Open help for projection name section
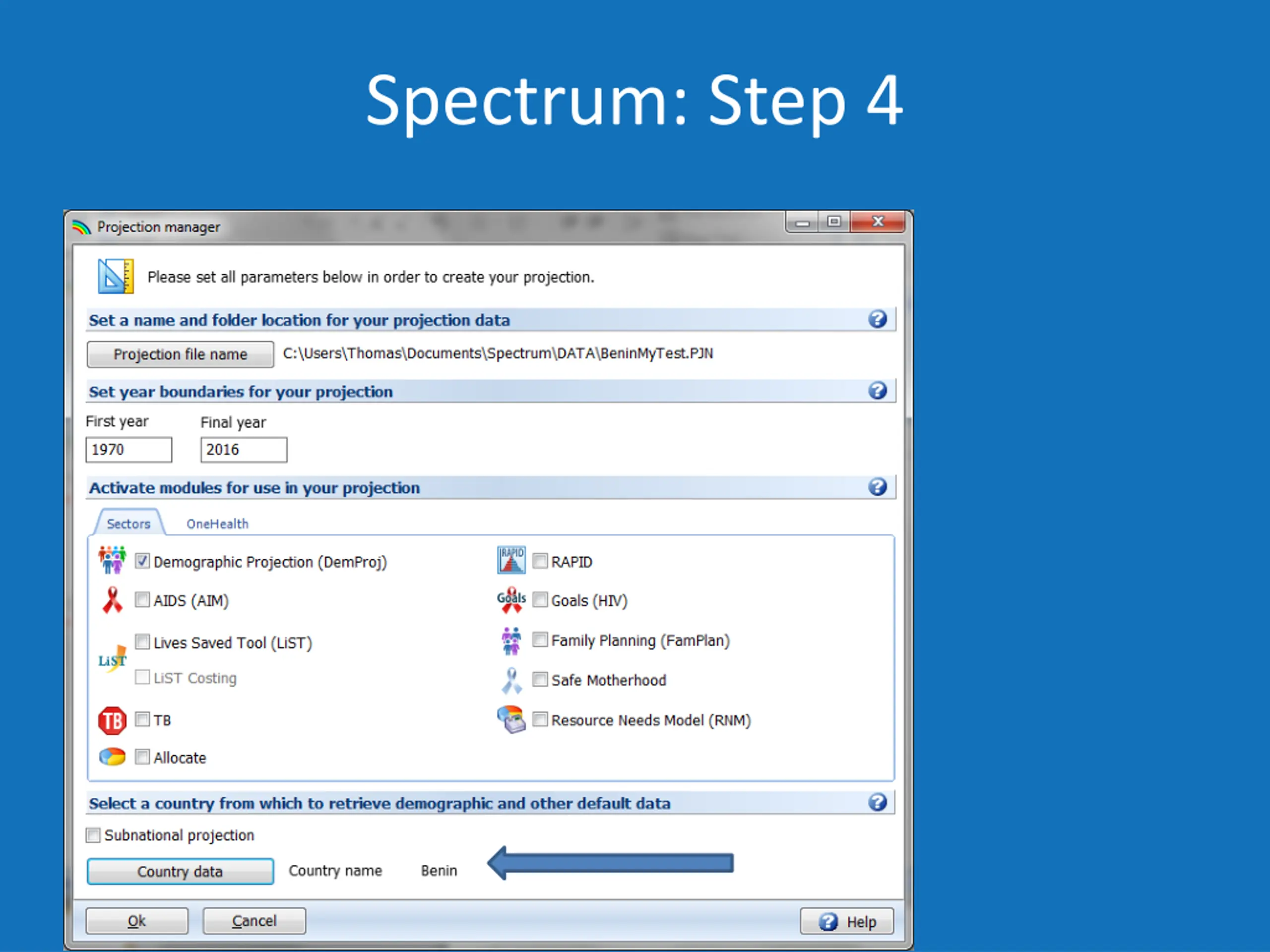Viewport: 1270px width, 952px height. pyautogui.click(x=877, y=319)
